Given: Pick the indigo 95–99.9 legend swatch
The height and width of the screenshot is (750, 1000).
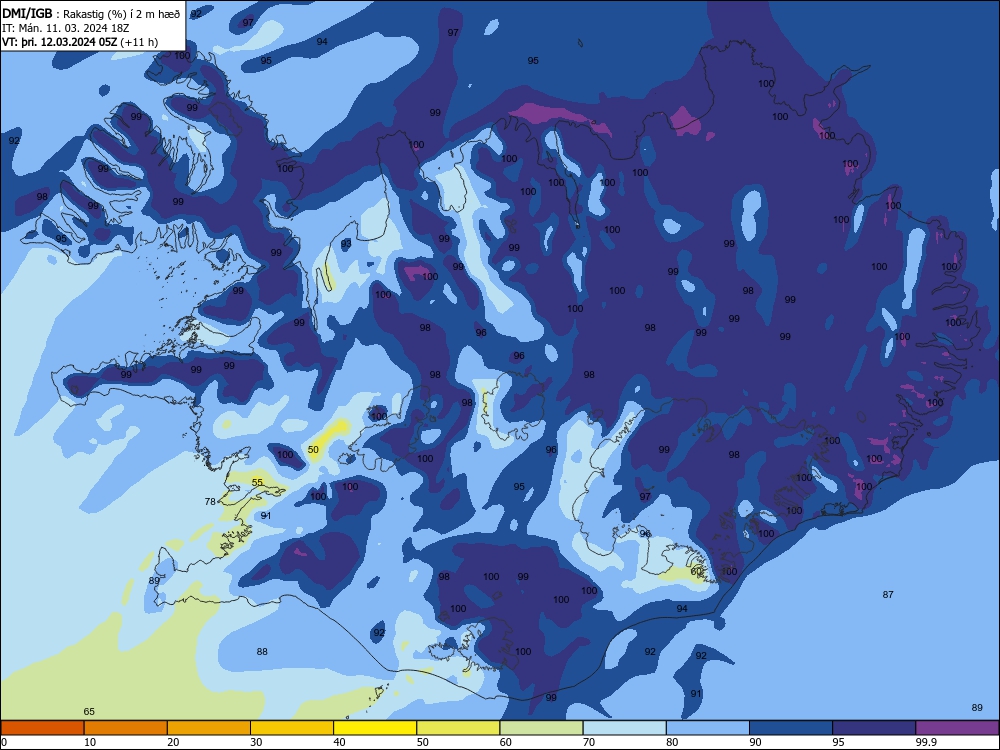Looking at the screenshot, I should pyautogui.click(x=874, y=728).
